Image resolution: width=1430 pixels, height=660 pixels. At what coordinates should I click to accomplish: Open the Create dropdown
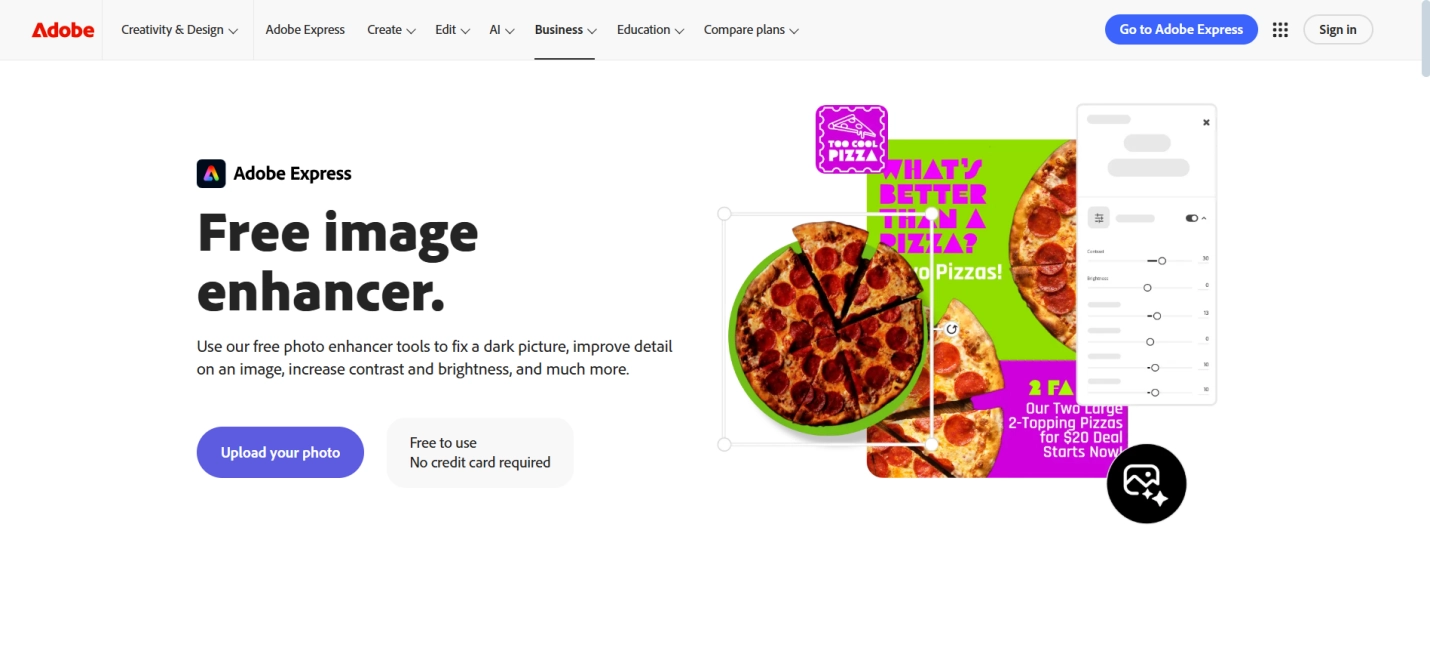click(x=391, y=30)
